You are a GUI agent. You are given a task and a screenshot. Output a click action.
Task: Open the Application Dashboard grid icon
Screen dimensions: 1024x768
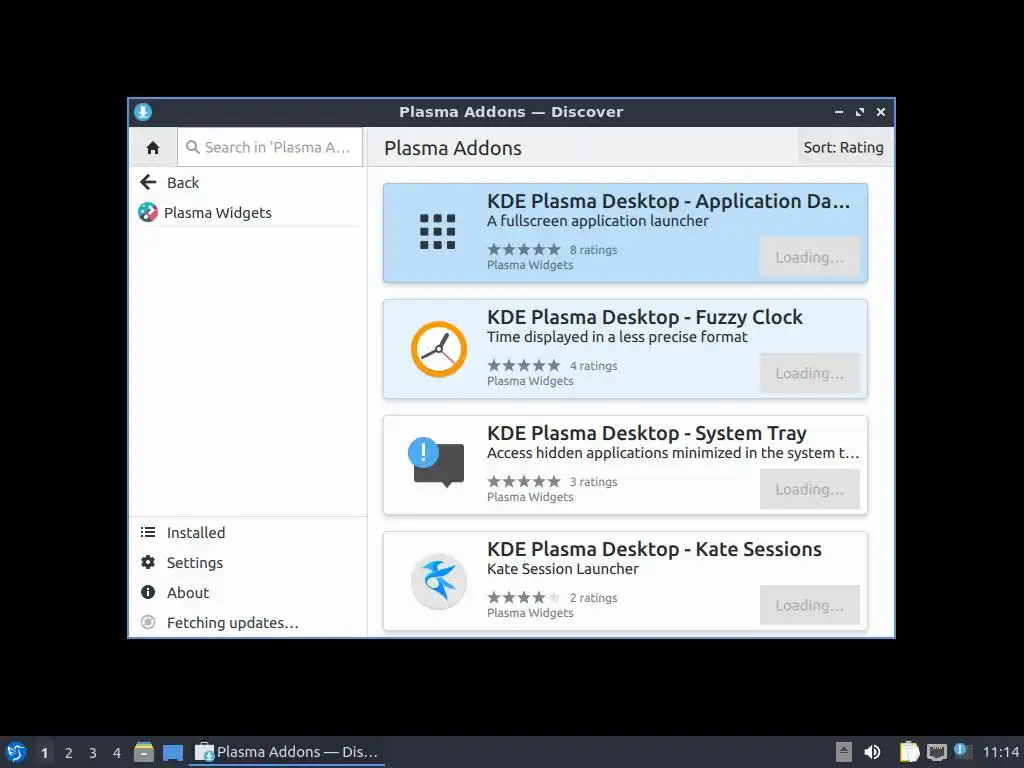pyautogui.click(x=438, y=232)
